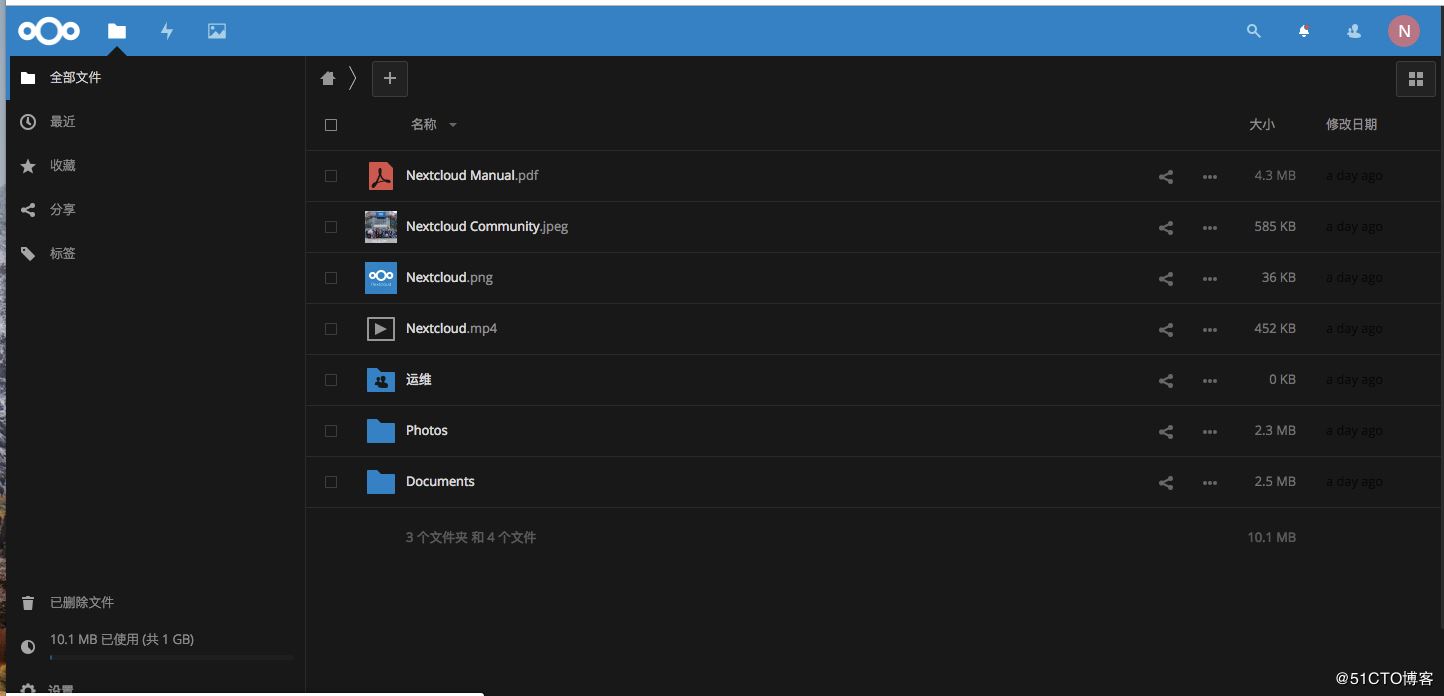Open more actions menu for Nextcloud.mp4
This screenshot has height=696, width=1444.
[x=1210, y=329]
